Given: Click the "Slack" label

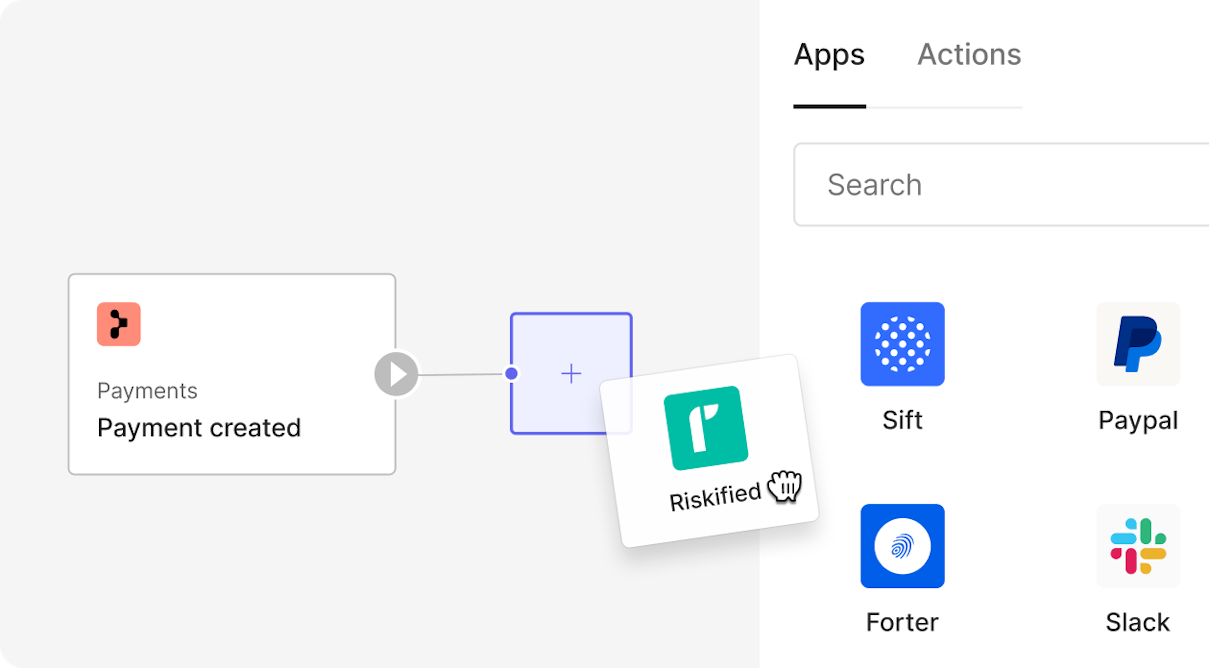Looking at the screenshot, I should click(x=1138, y=622).
